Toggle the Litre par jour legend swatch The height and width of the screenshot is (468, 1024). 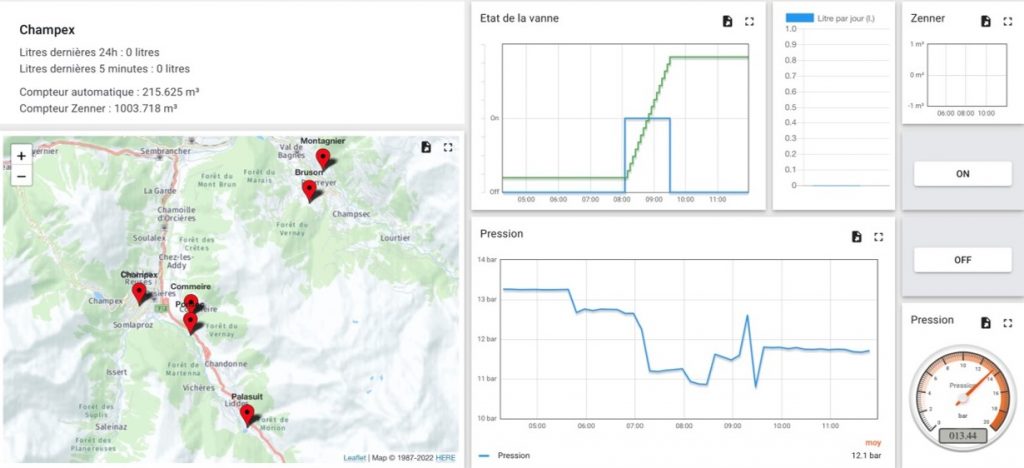[x=799, y=18]
